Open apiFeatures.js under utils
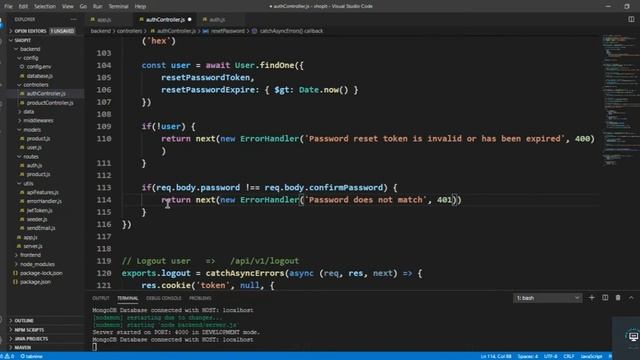Image resolution: width=640 pixels, height=360 pixels. (x=42, y=192)
